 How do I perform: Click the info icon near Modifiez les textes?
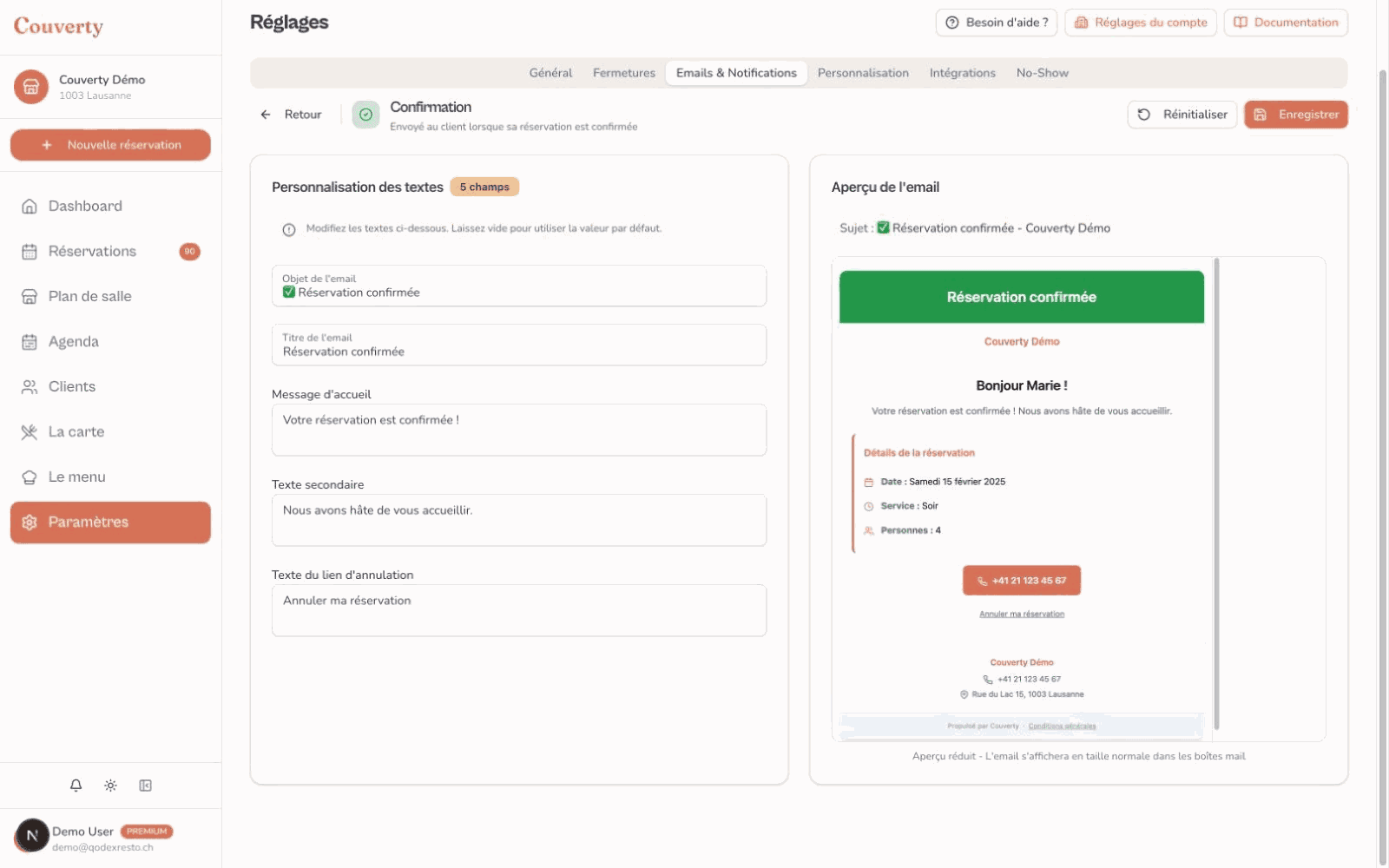(x=289, y=230)
